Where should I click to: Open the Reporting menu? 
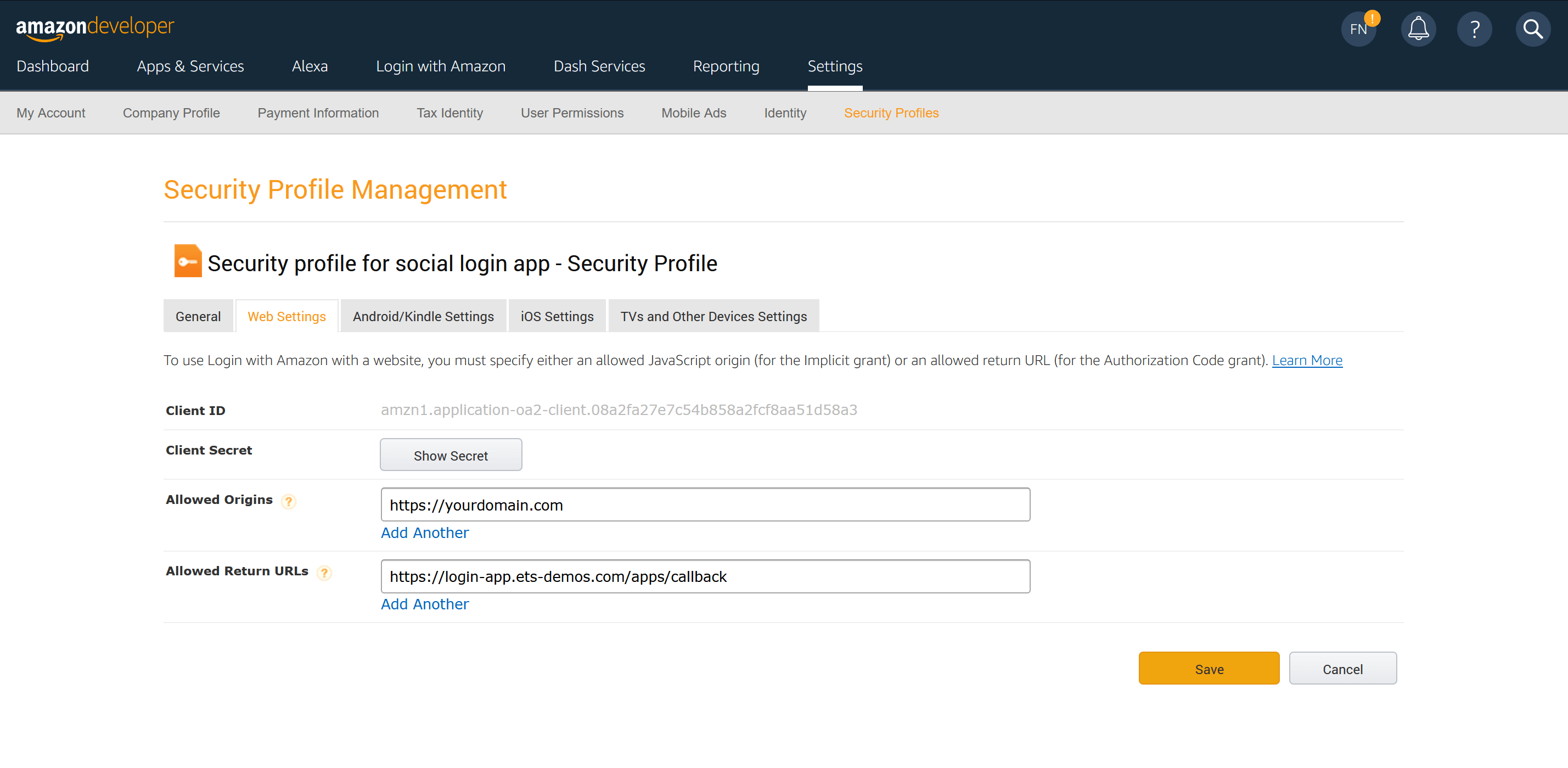726,66
